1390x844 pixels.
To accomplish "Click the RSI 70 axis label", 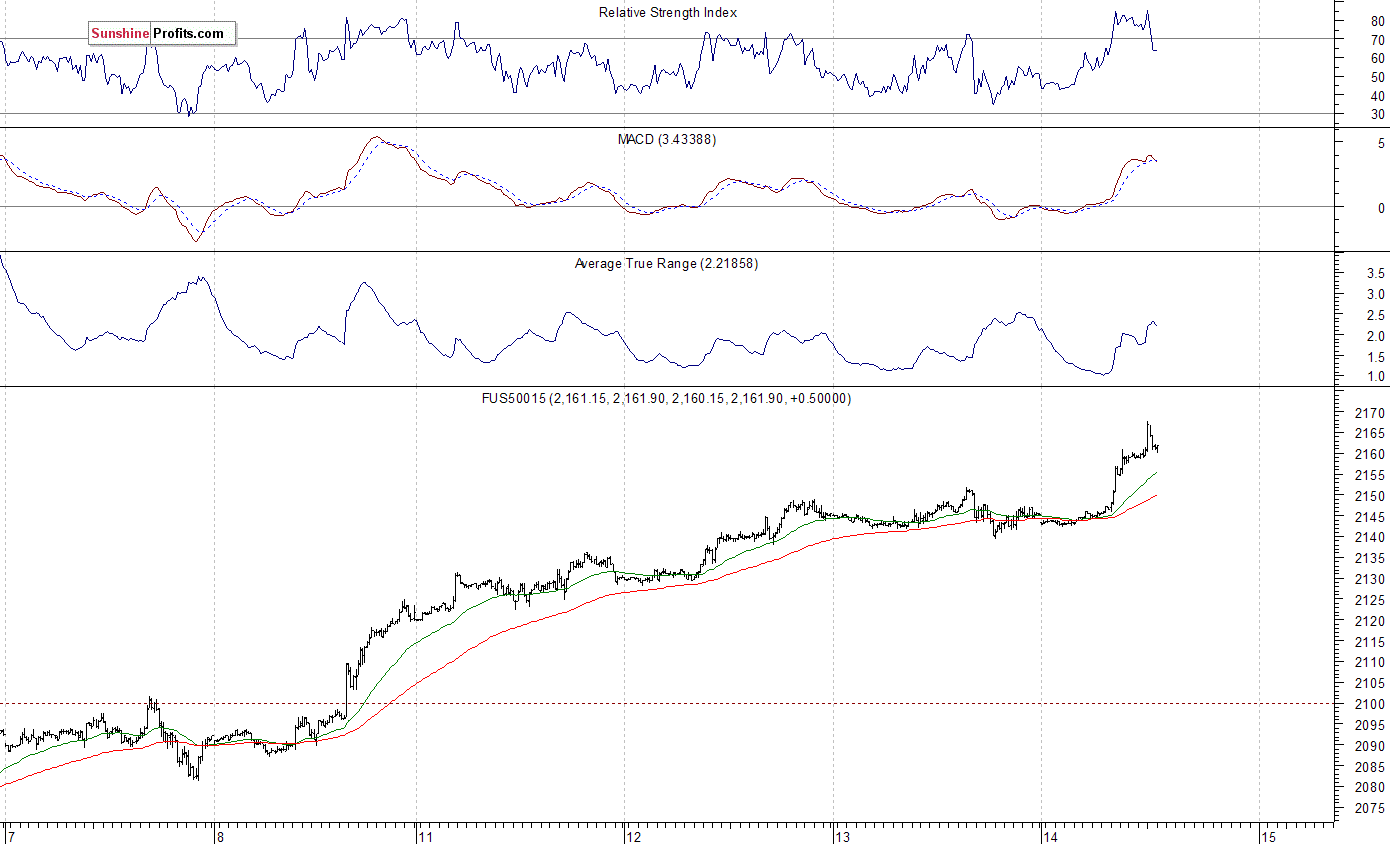I will pos(1377,40).
